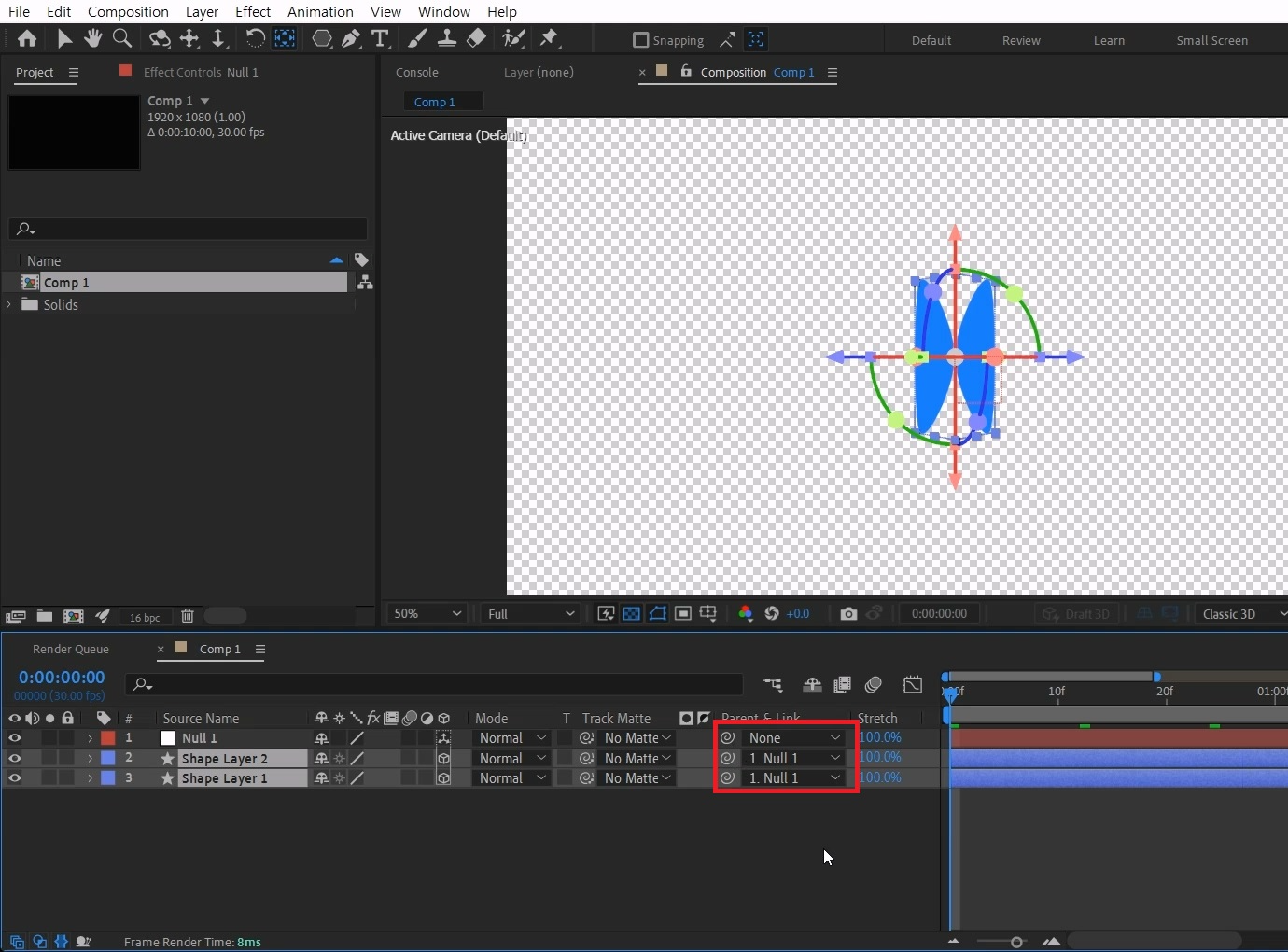Select the Rotation tool
1288x952 pixels.
point(255,39)
